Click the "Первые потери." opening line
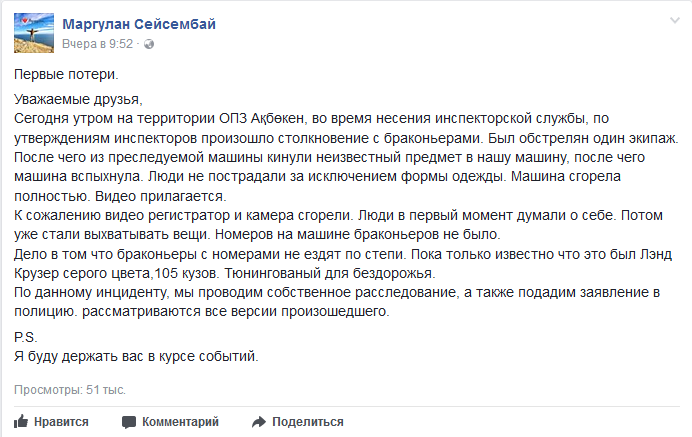Screen dimensions: 692x437 click(66, 75)
